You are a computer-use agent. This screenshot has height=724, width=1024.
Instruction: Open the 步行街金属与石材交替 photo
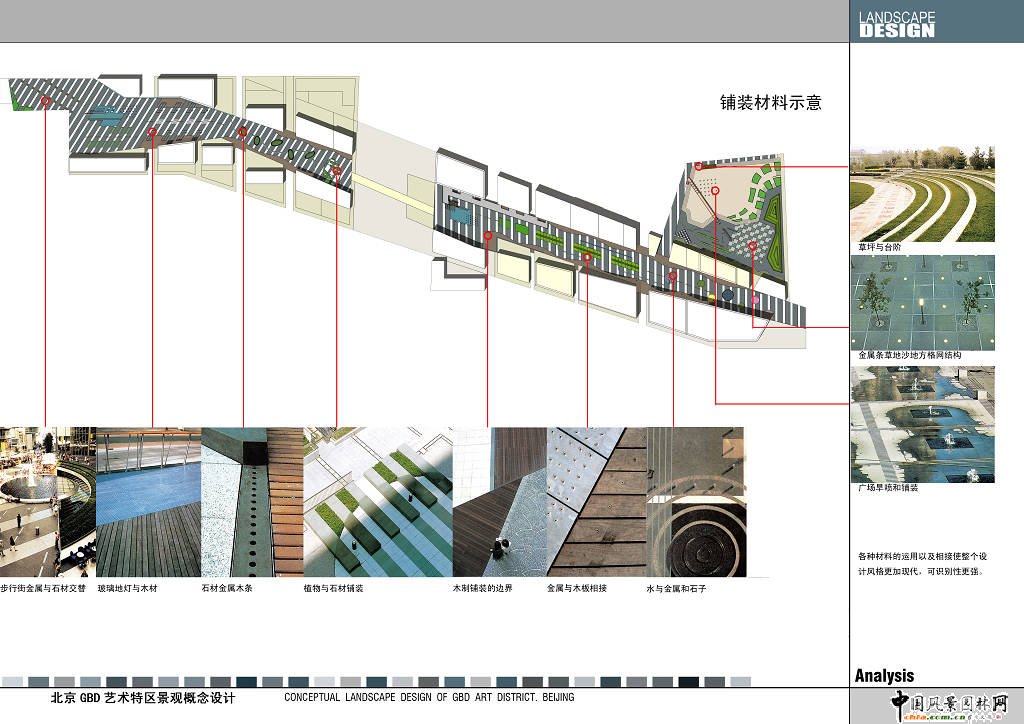(47, 502)
